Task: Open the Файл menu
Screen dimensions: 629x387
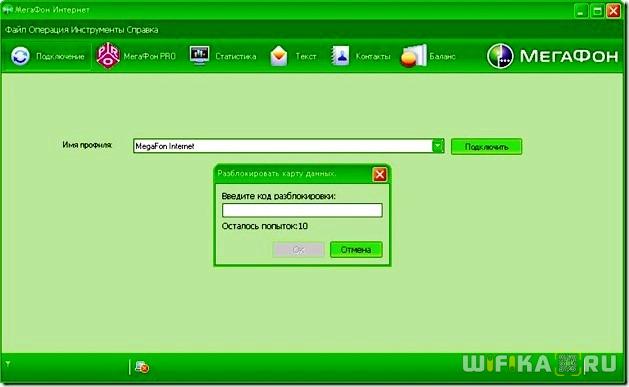Action: click(x=16, y=30)
